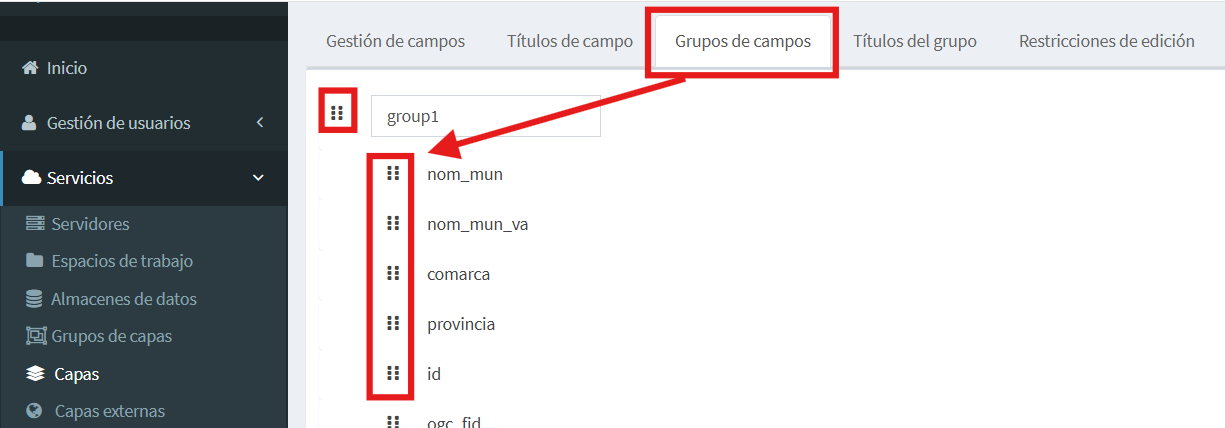Select the grip handle for nom_mun_va
Screen dimensions: 1225x428
[393, 223]
